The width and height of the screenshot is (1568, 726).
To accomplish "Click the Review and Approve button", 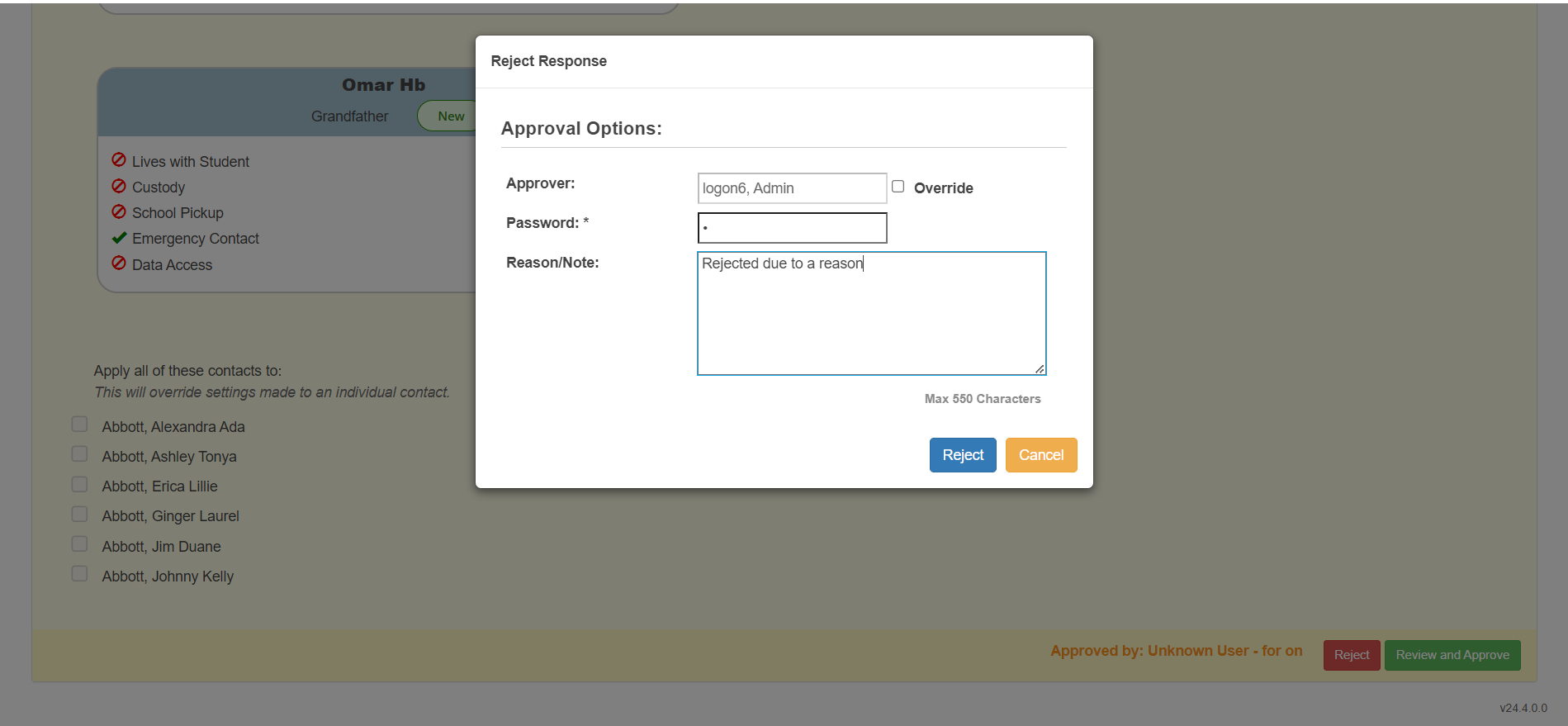I will coord(1452,655).
